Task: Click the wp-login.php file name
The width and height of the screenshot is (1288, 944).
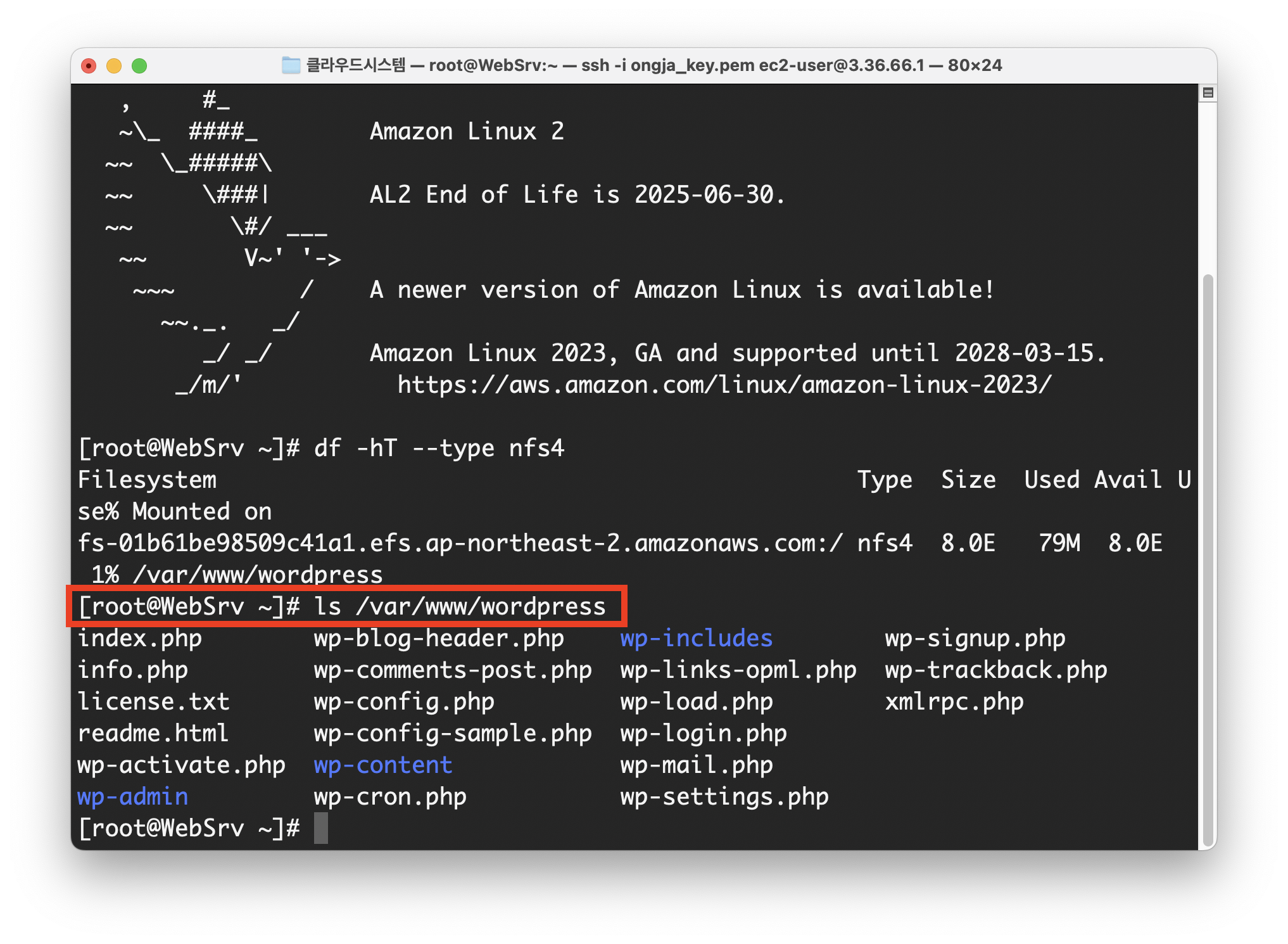Action: [703, 734]
